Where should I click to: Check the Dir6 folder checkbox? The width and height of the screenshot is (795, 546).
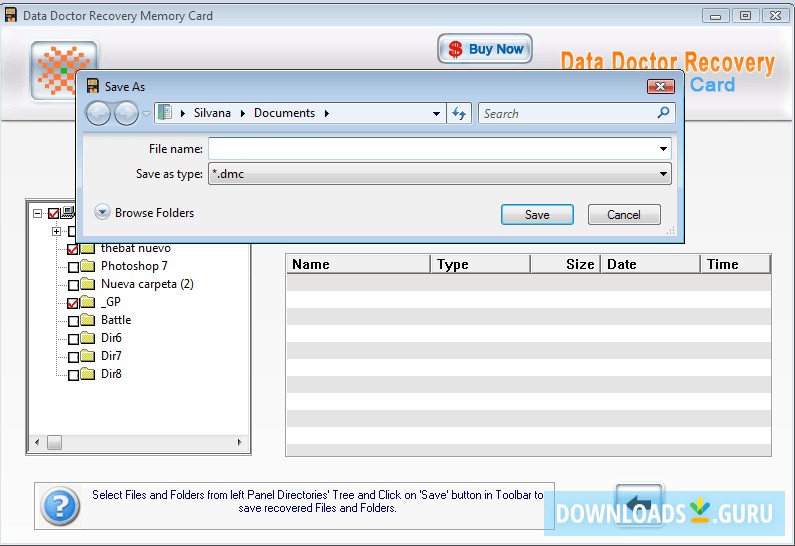point(73,339)
